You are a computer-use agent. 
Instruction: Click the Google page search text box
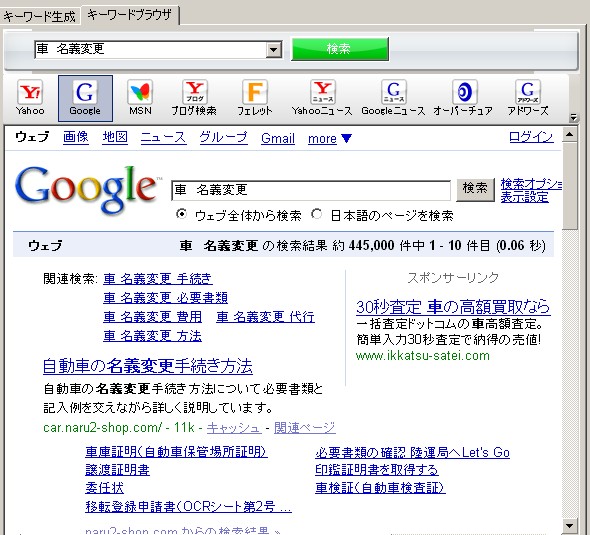311,190
